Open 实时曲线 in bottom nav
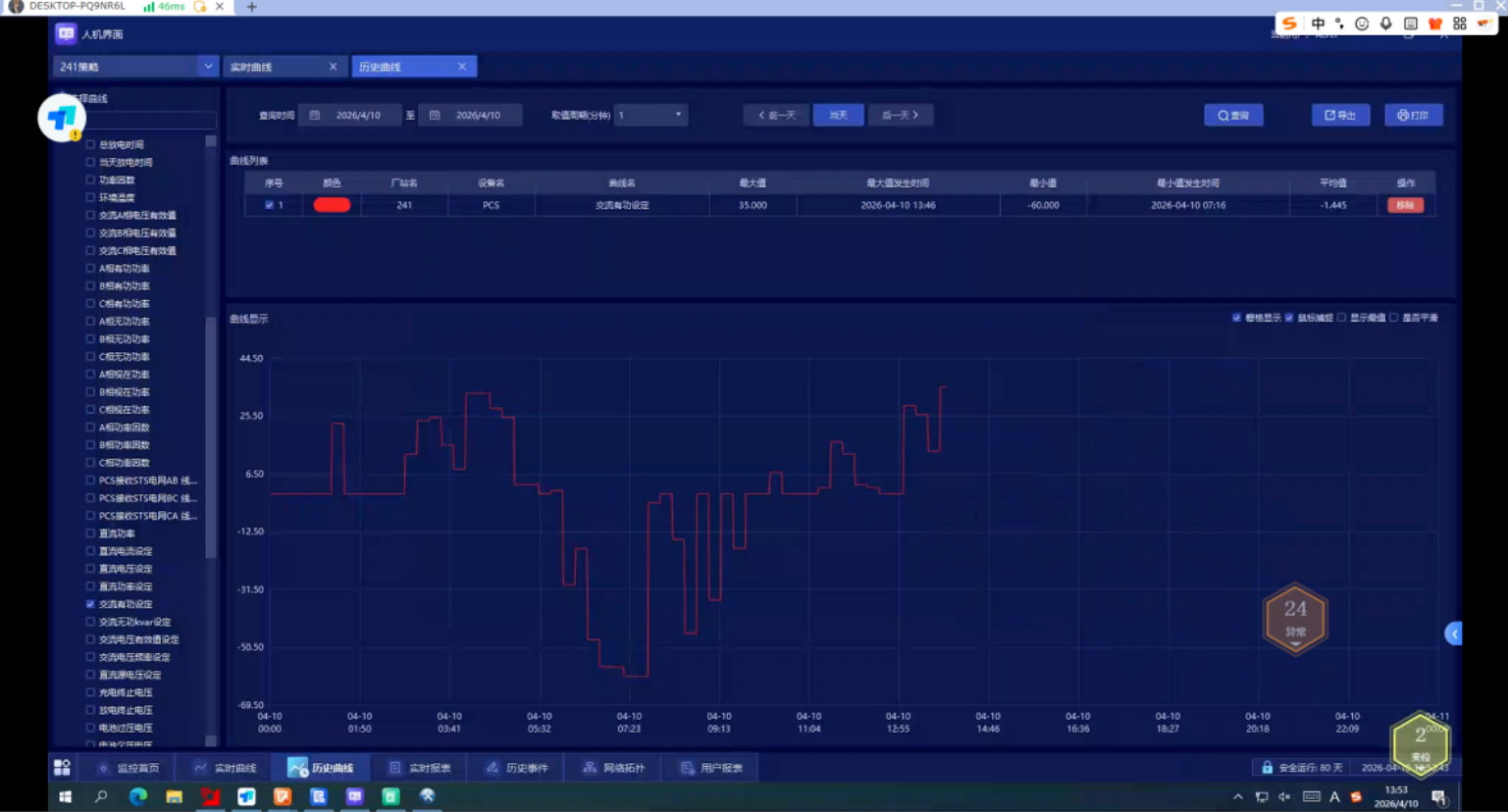This screenshot has height=812, width=1508. pos(226,767)
